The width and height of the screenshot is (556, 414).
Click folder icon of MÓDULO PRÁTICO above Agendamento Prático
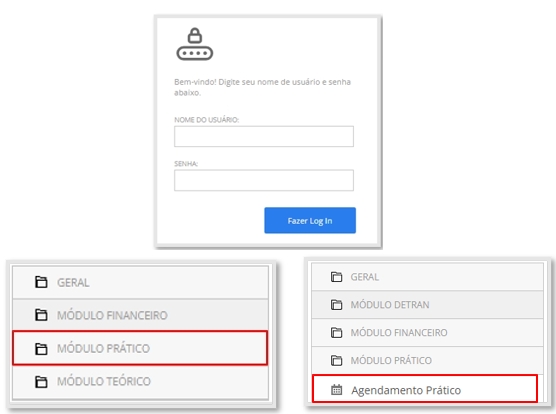pos(337,360)
